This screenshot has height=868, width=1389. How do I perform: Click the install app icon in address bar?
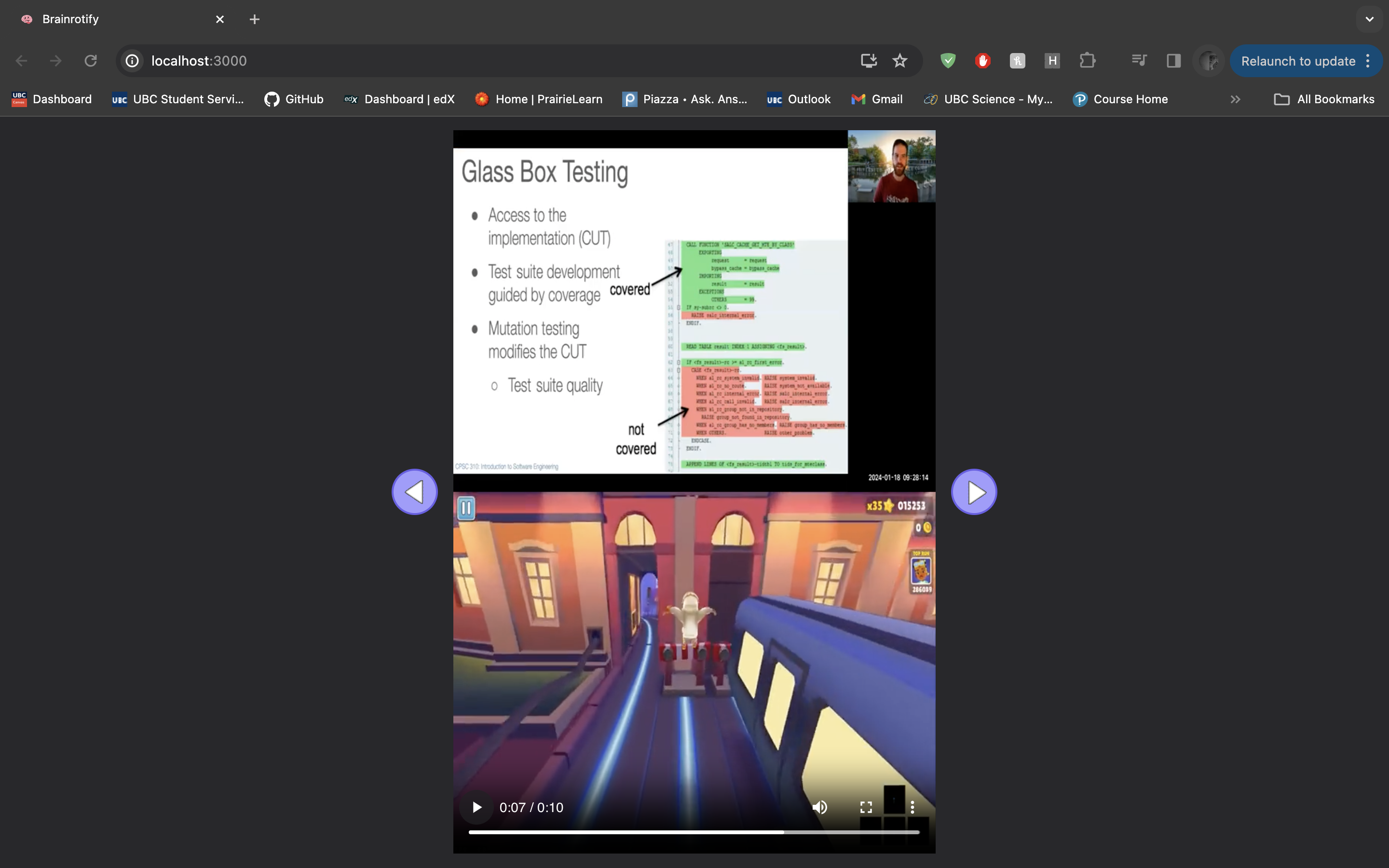[869, 61]
